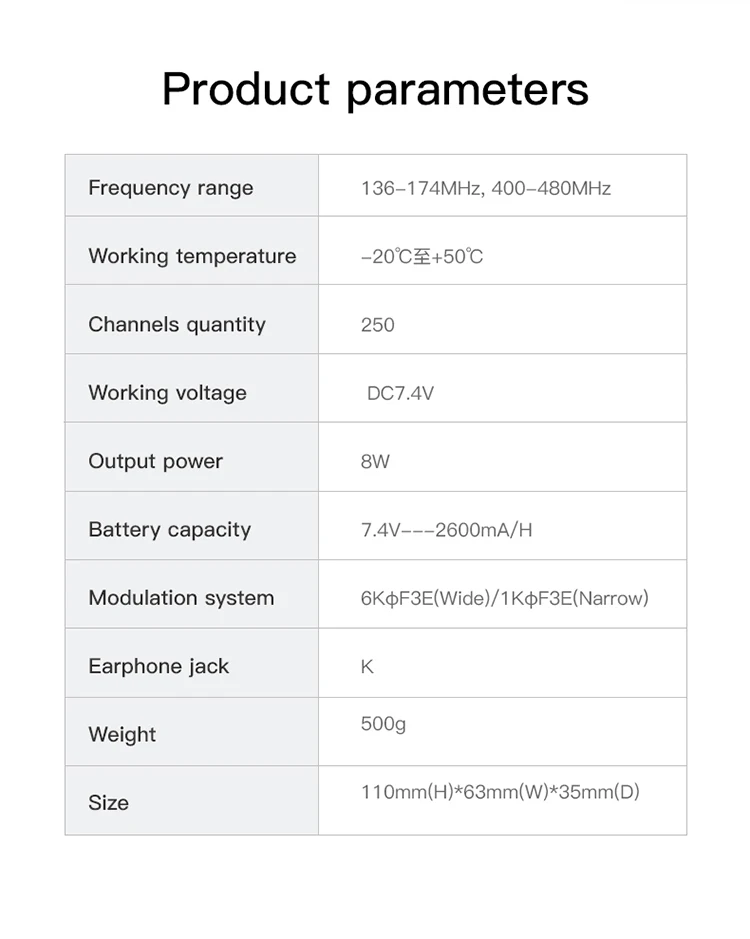Image resolution: width=750 pixels, height=939 pixels.
Task: Select the Channels quantity label
Action: coord(177,325)
